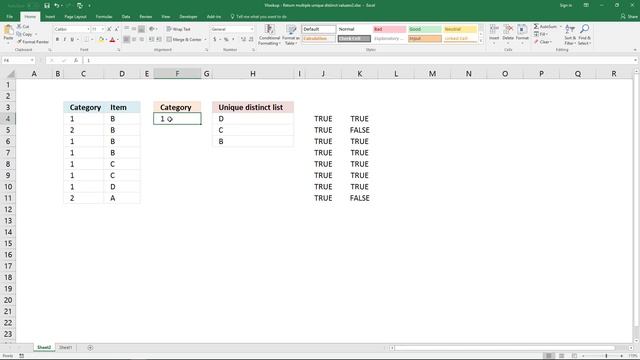Apply the Input cell style
The image size is (640, 360).
pos(424,39)
